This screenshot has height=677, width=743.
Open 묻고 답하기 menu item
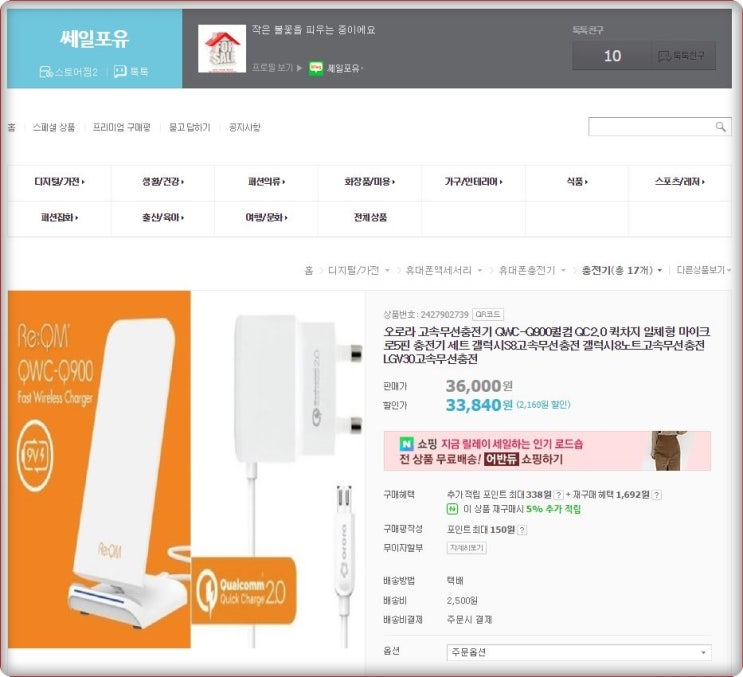[x=190, y=127]
